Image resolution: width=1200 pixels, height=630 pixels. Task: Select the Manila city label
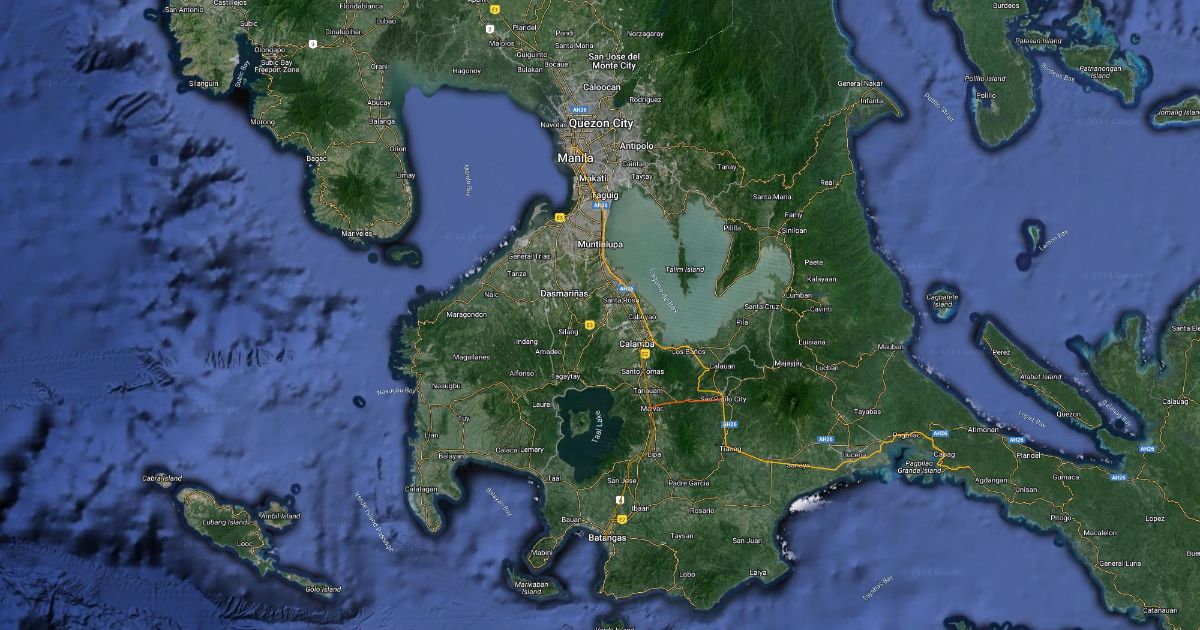point(576,158)
